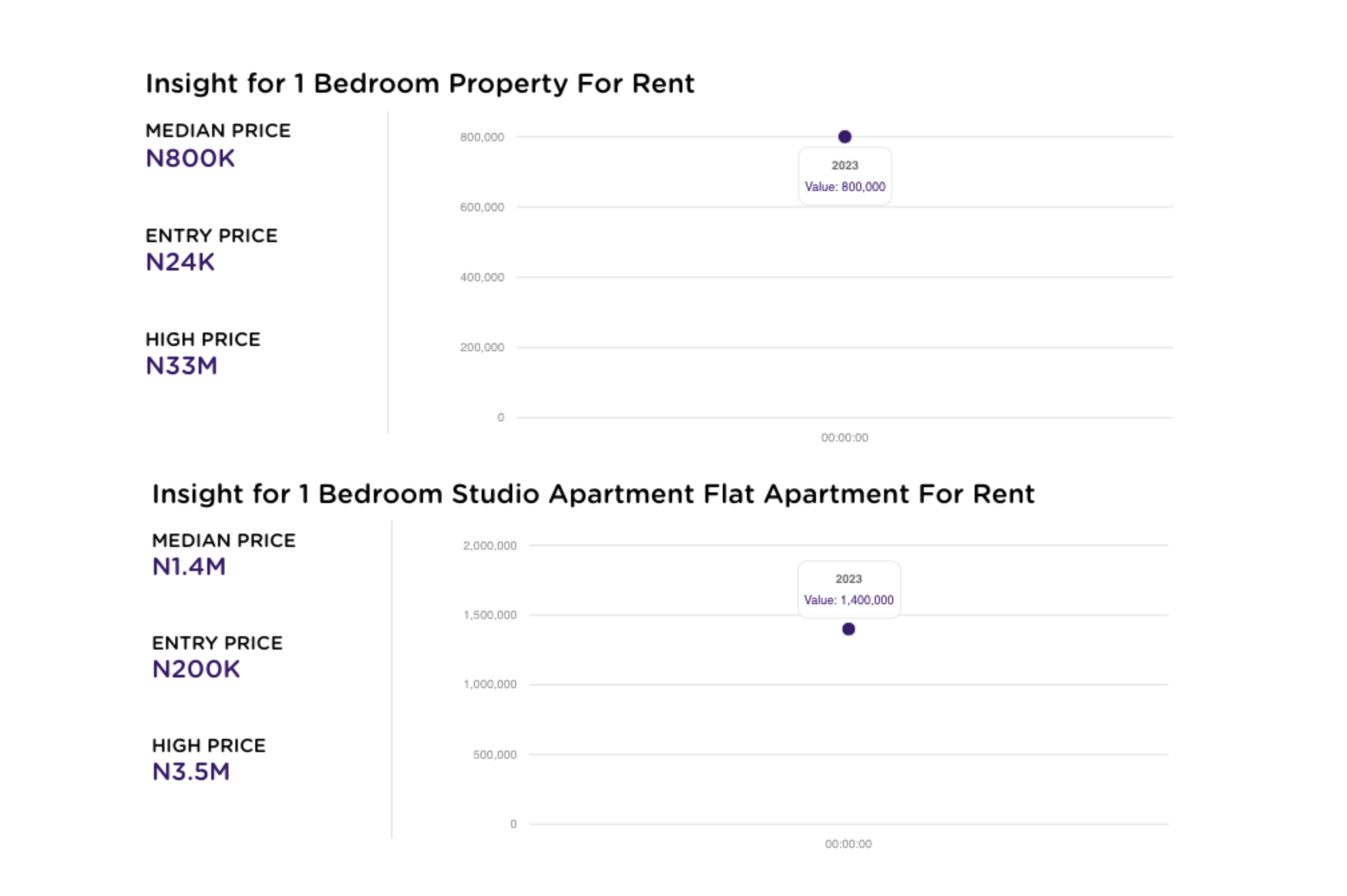Select the N1.4M median price value
This screenshot has width=1347, height=896.
(189, 566)
